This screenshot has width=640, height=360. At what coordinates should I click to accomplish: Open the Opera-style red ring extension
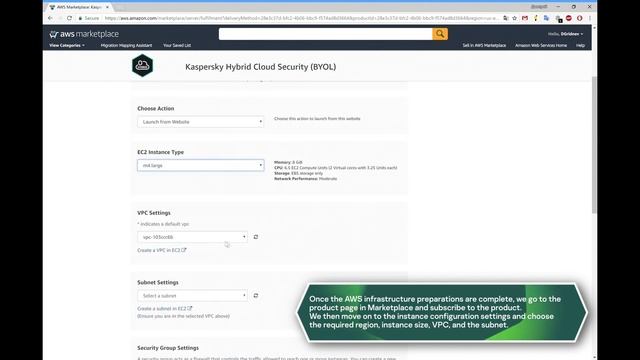580,18
